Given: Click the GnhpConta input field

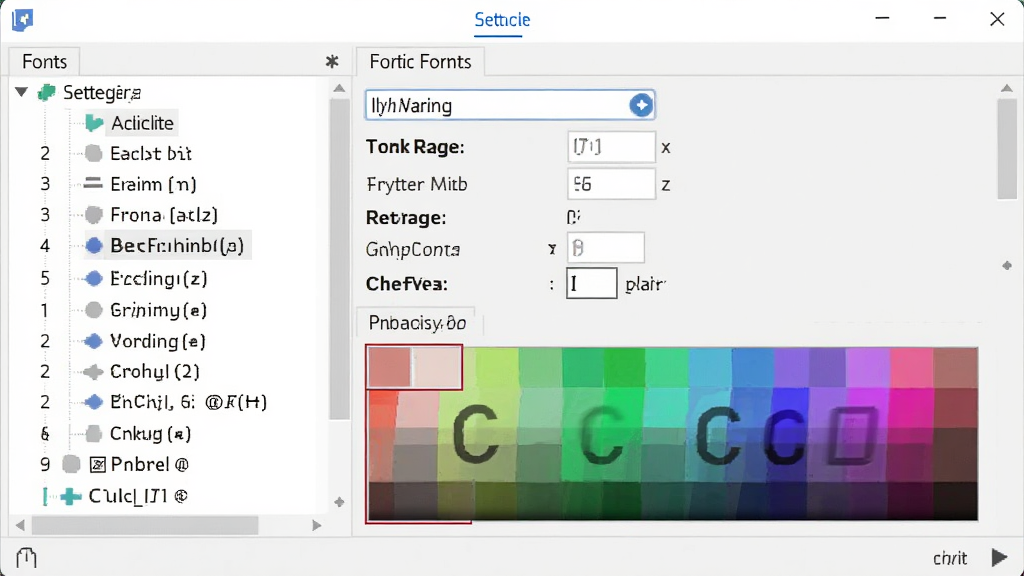Looking at the screenshot, I should (605, 248).
